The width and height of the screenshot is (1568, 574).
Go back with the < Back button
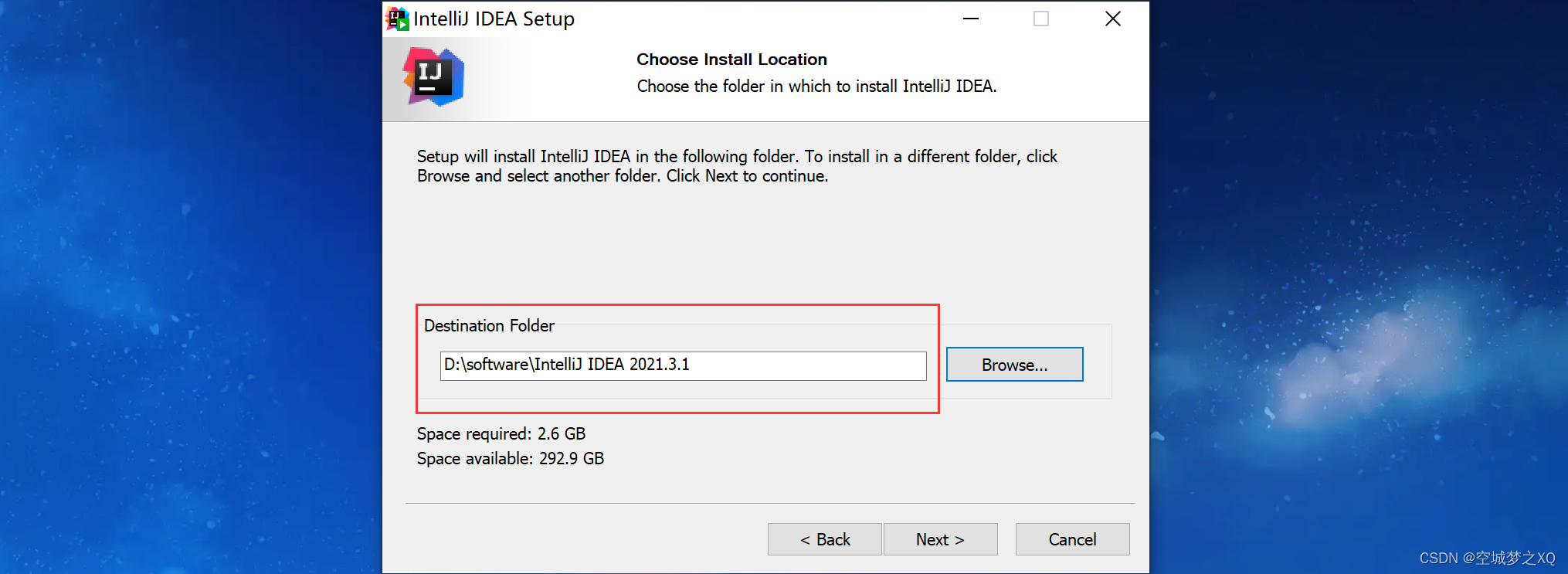[824, 539]
